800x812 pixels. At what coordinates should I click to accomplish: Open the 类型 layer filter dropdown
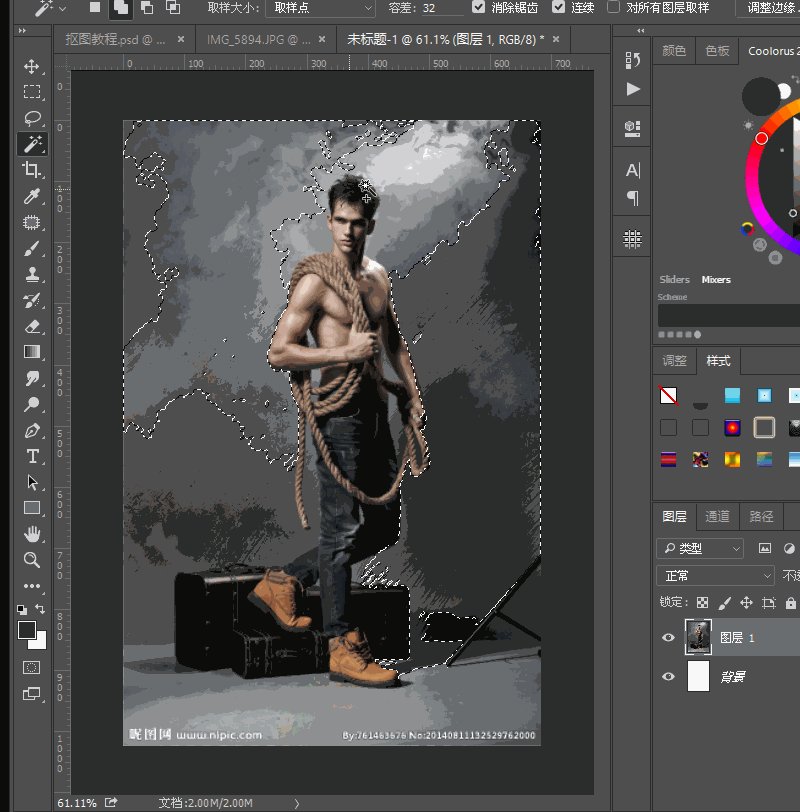coord(700,548)
